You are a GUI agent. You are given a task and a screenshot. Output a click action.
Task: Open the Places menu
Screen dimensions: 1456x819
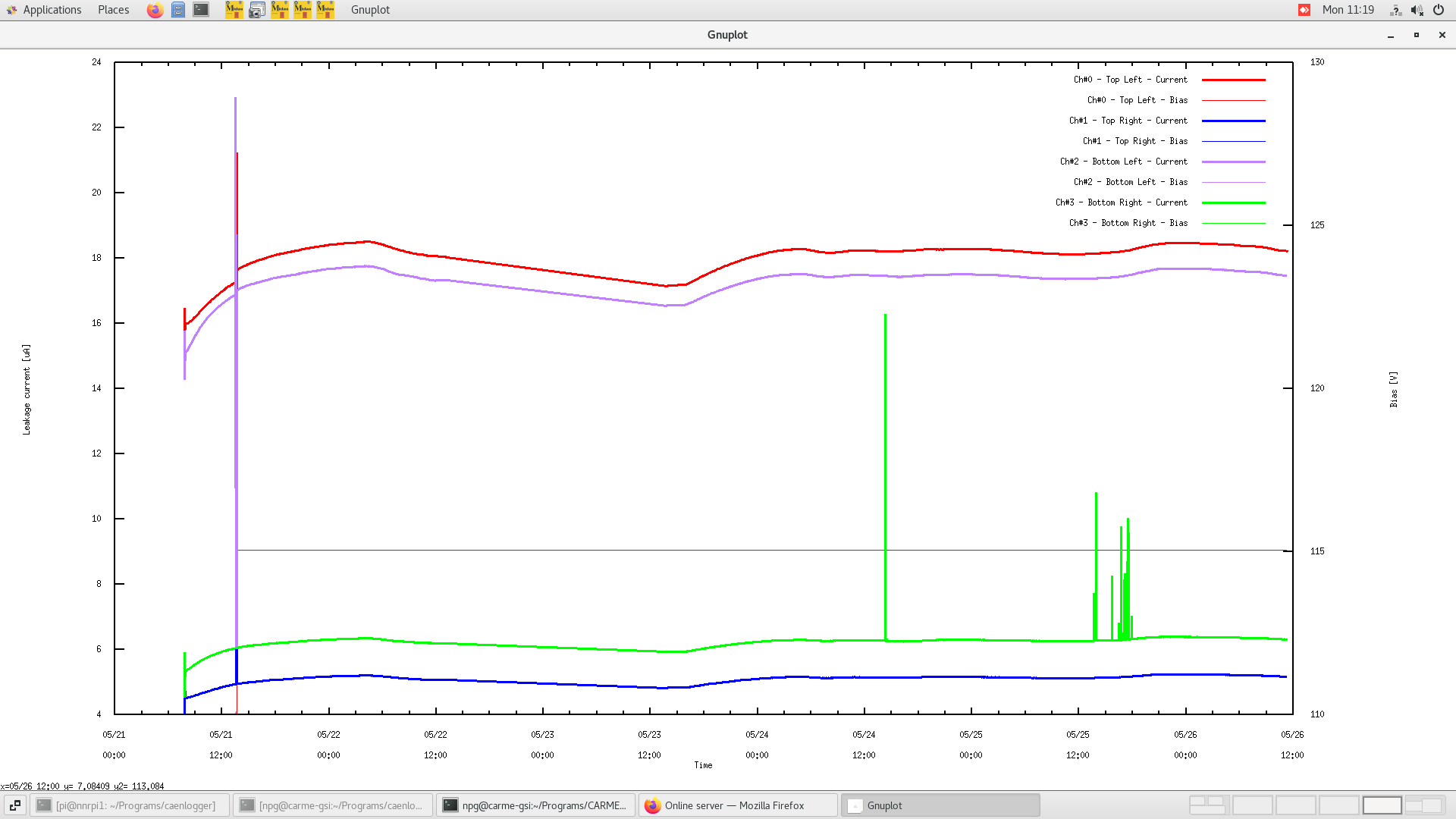click(113, 10)
